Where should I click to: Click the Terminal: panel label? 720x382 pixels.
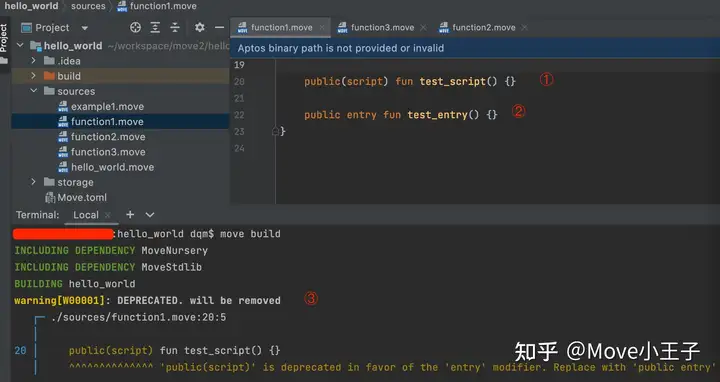(38, 215)
